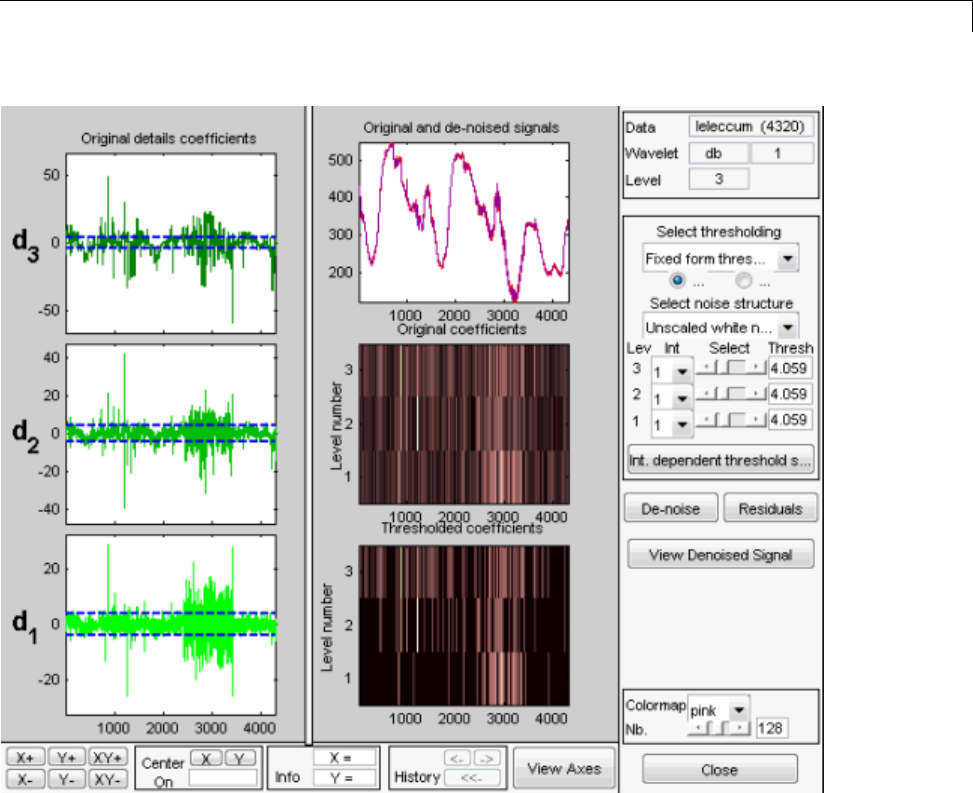The image size is (973, 793).
Task: Click left arrow of level 3 slider
Action: point(705,367)
